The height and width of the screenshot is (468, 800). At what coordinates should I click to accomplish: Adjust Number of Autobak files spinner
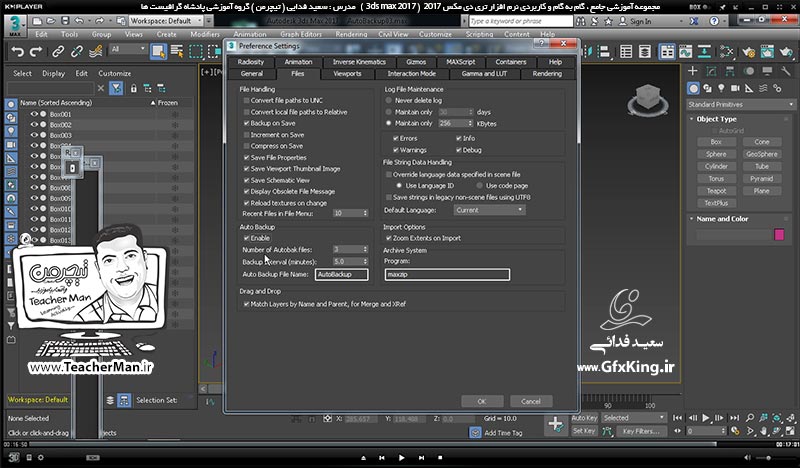365,250
